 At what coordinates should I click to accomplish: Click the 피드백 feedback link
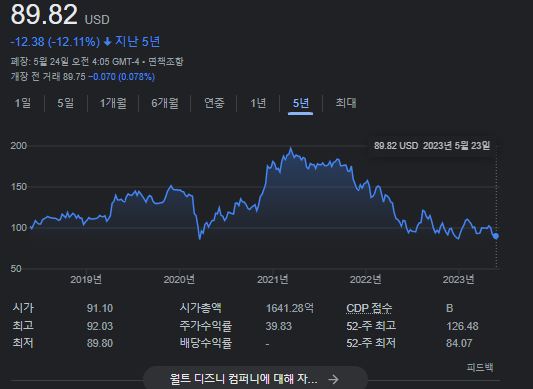pyautogui.click(x=480, y=367)
